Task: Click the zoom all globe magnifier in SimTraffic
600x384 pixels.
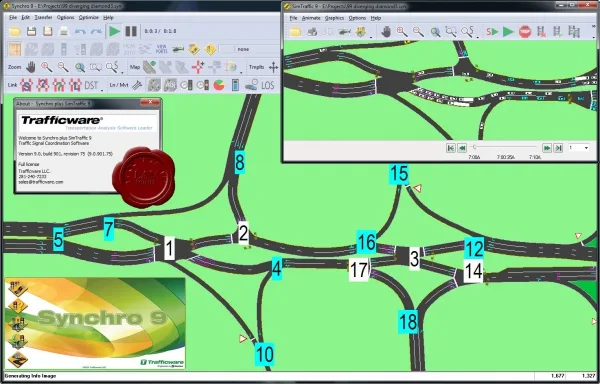Action: [x=435, y=32]
